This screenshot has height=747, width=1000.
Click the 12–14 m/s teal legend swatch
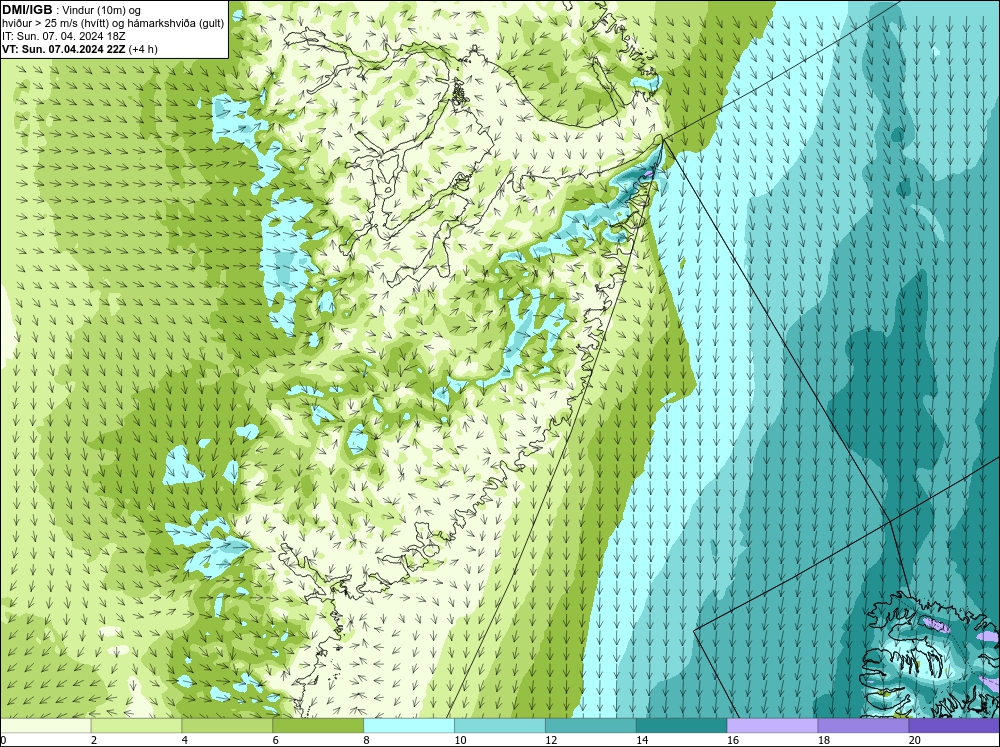591,726
